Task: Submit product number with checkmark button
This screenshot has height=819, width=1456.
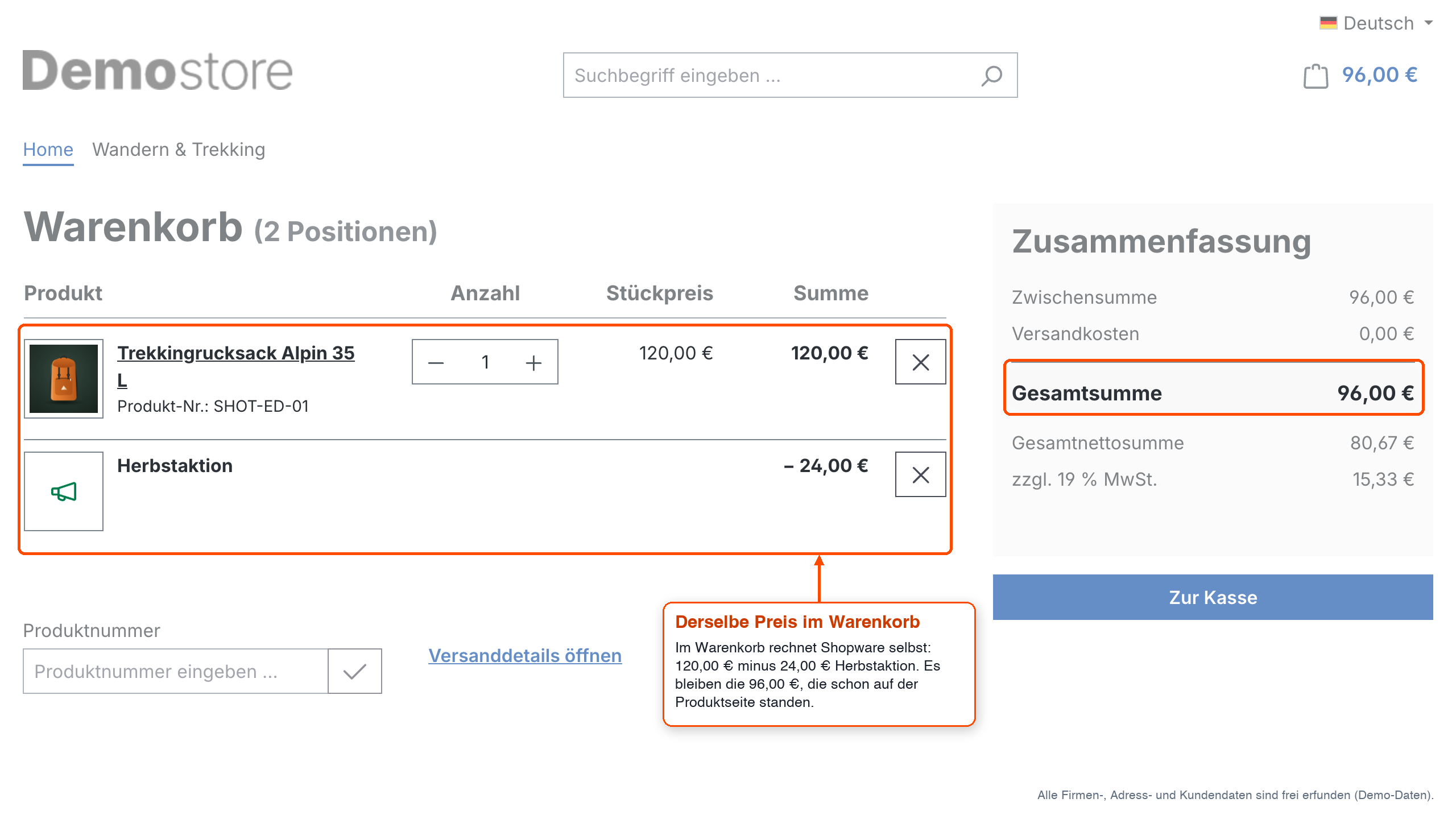Action: [x=354, y=671]
